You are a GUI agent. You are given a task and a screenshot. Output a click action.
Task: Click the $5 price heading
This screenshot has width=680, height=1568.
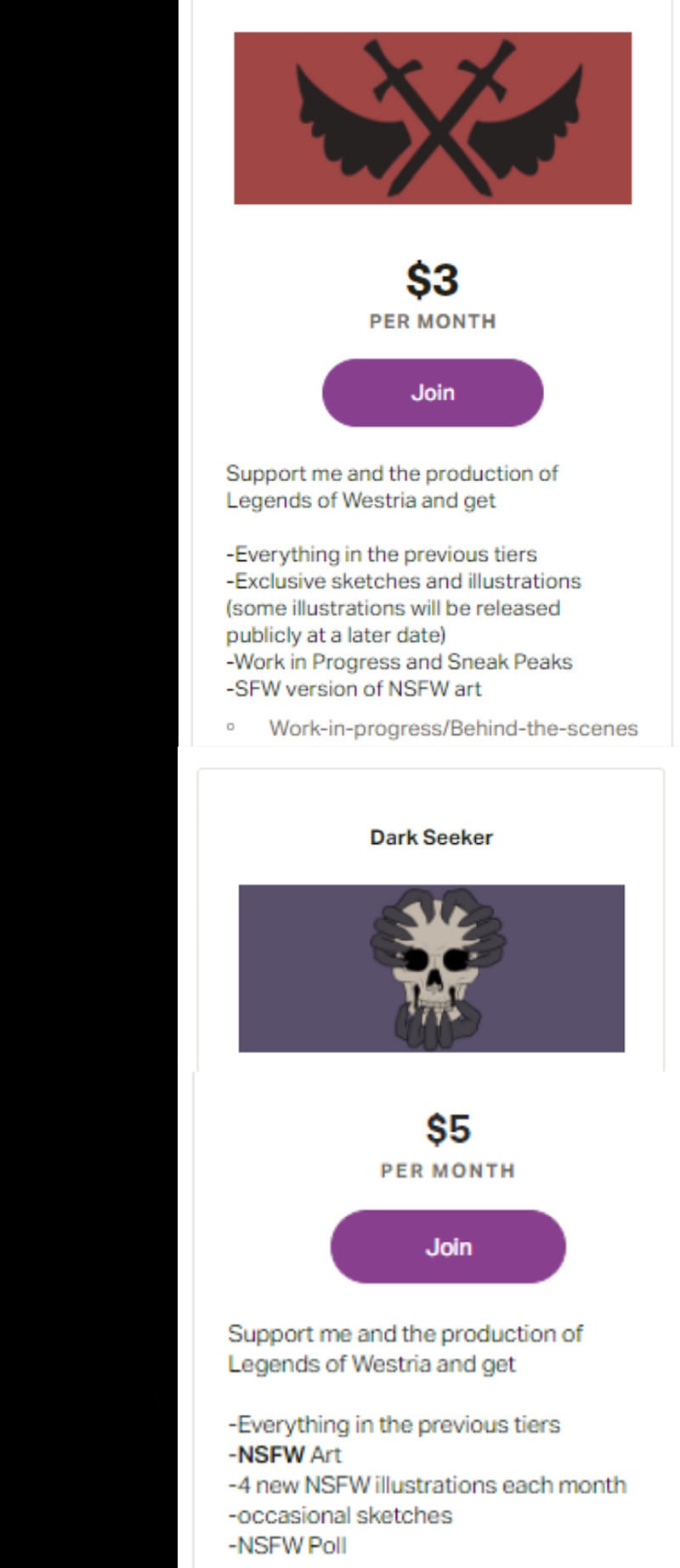click(447, 1129)
